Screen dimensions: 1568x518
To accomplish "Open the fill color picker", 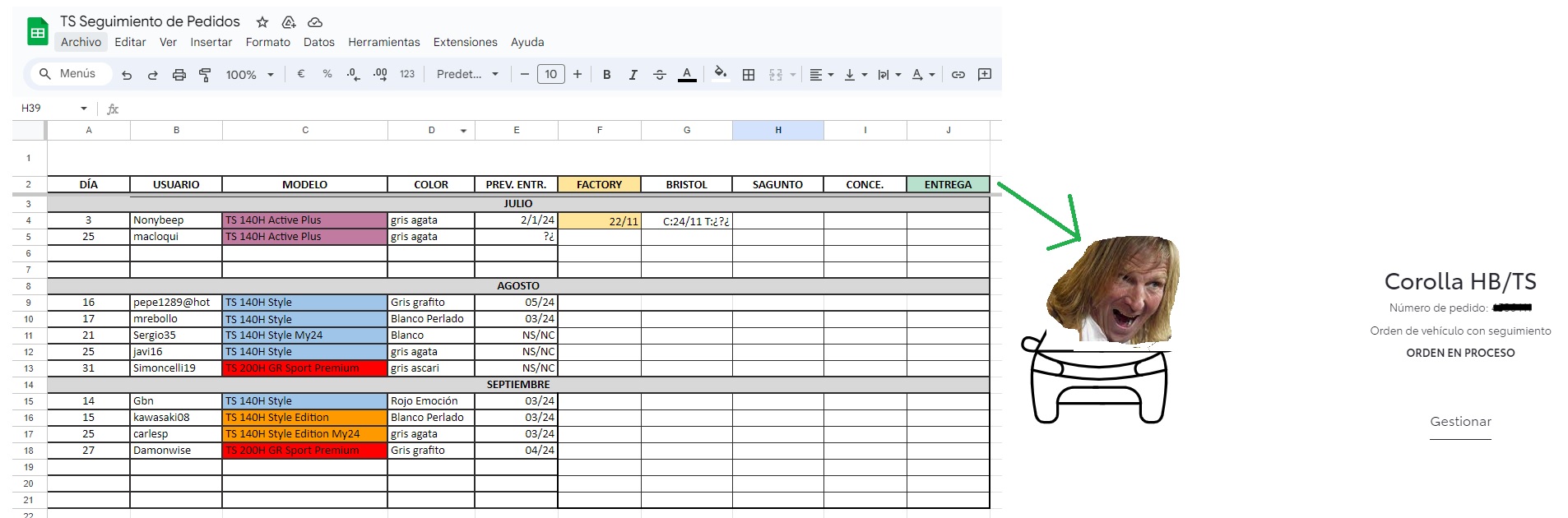I will pyautogui.click(x=721, y=73).
